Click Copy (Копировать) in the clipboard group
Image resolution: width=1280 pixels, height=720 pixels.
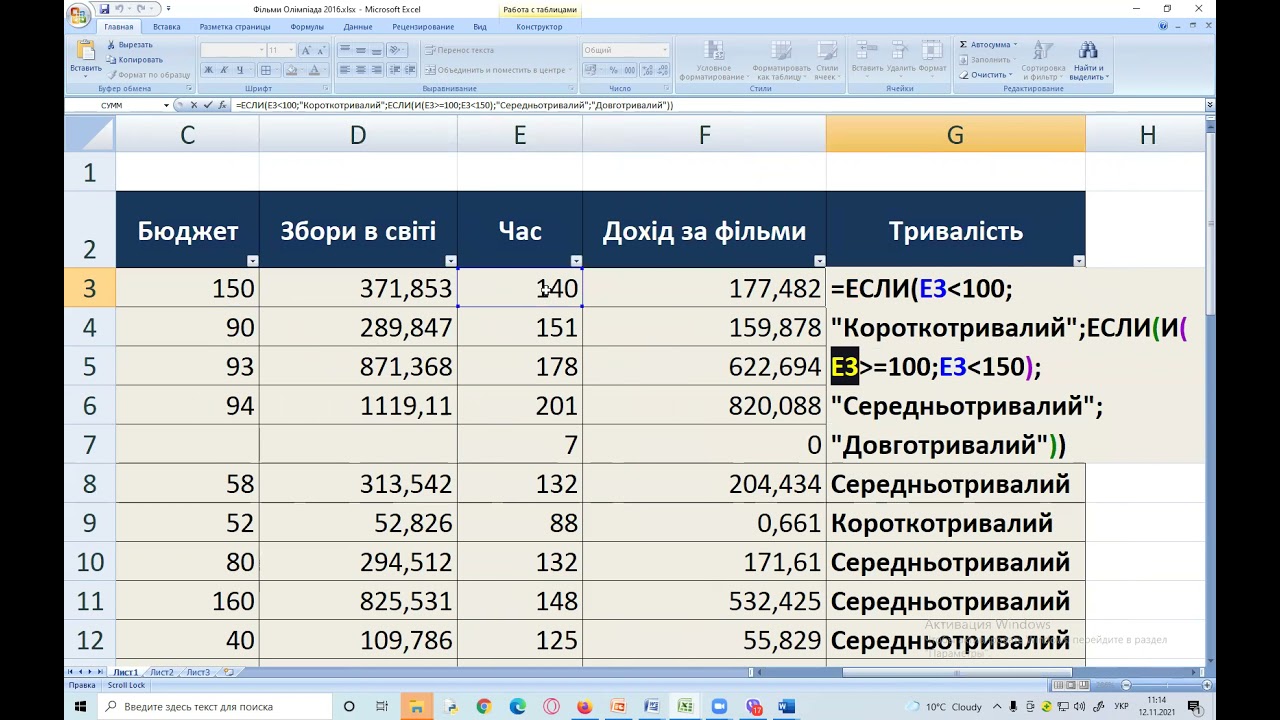pyautogui.click(x=133, y=59)
